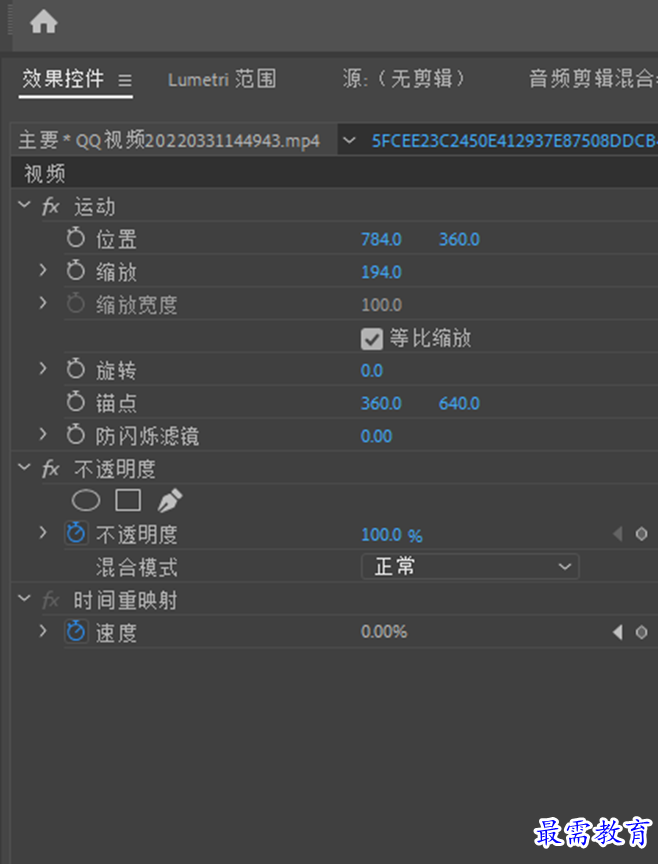Expand the 不透明度 property row

(x=43, y=533)
